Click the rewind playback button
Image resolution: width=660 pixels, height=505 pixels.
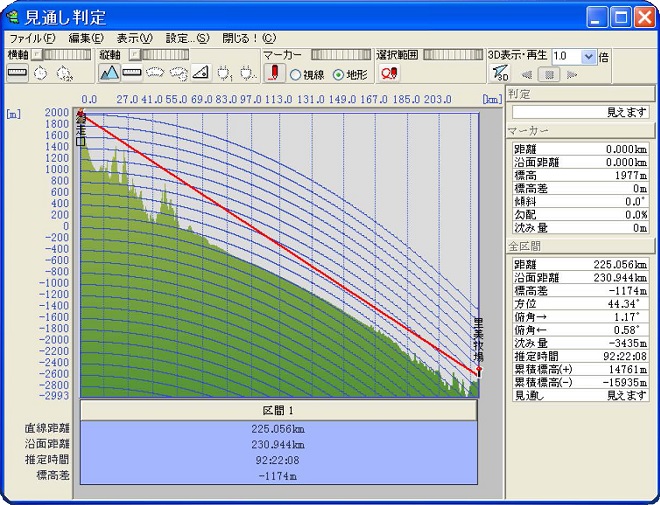coord(527,75)
